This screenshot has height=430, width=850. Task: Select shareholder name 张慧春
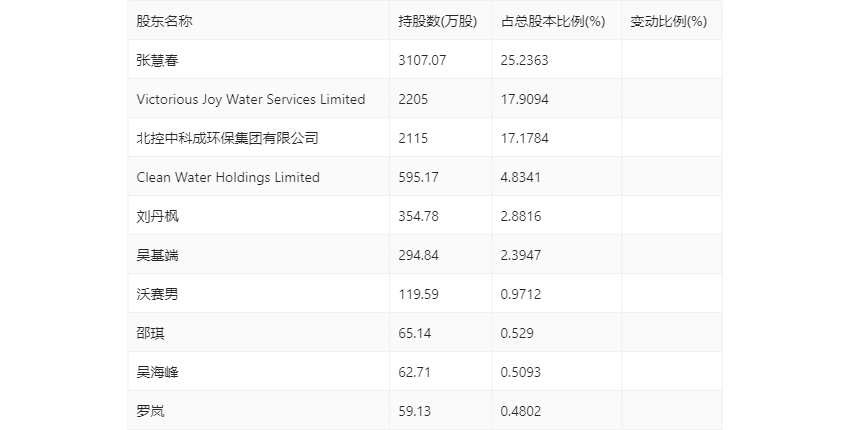(x=157, y=60)
